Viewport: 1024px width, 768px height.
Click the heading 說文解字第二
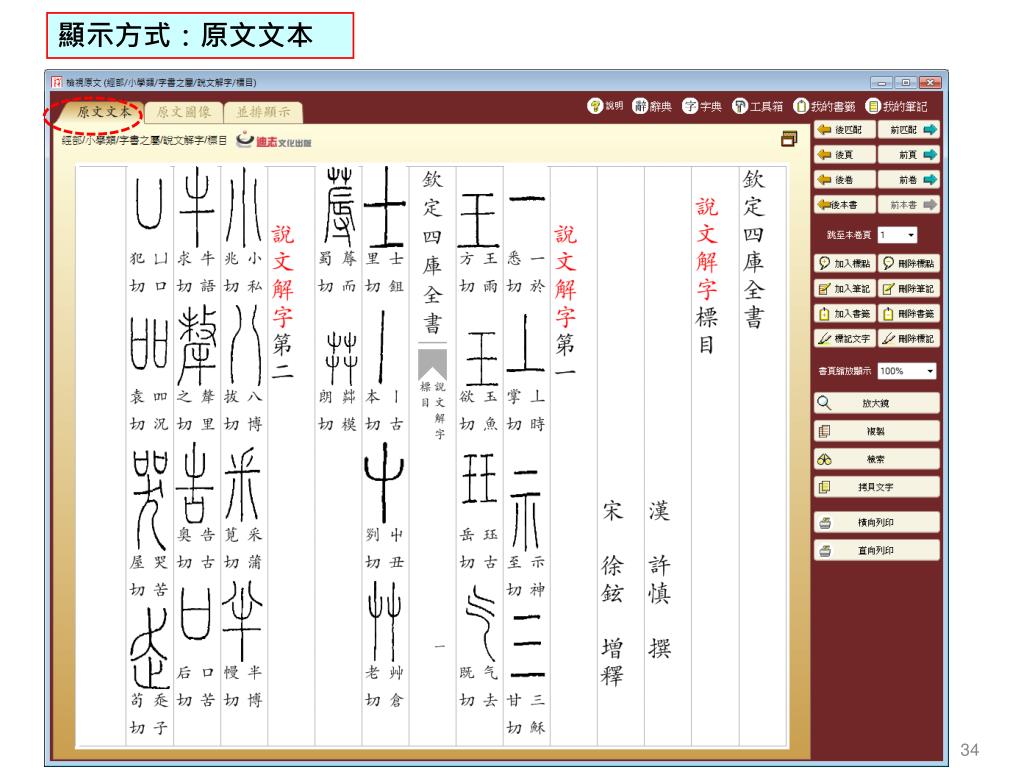pos(282,302)
